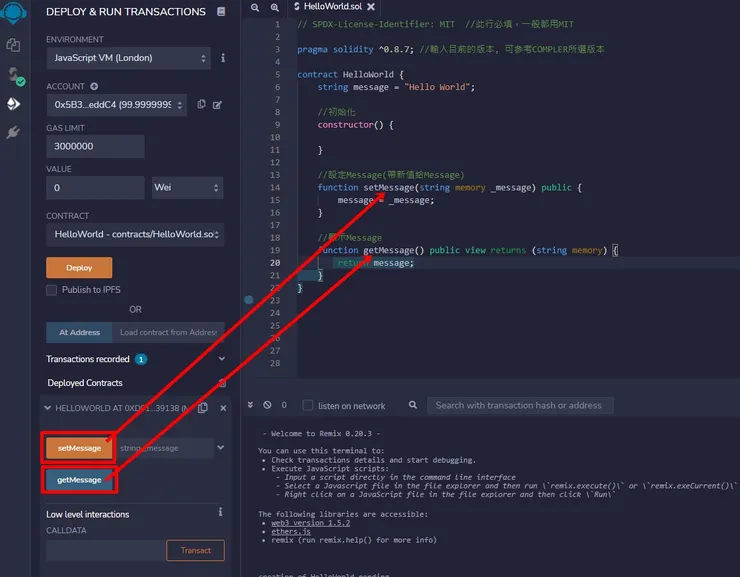Screen dimensions: 740x577
Task: Click the orange Deploy button
Action: (79, 268)
